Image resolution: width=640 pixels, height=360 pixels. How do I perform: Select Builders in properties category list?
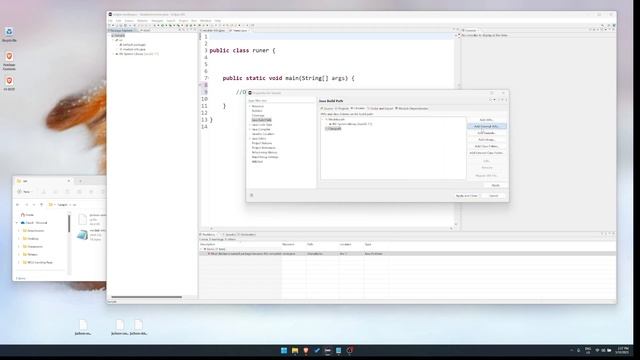[x=257, y=111]
